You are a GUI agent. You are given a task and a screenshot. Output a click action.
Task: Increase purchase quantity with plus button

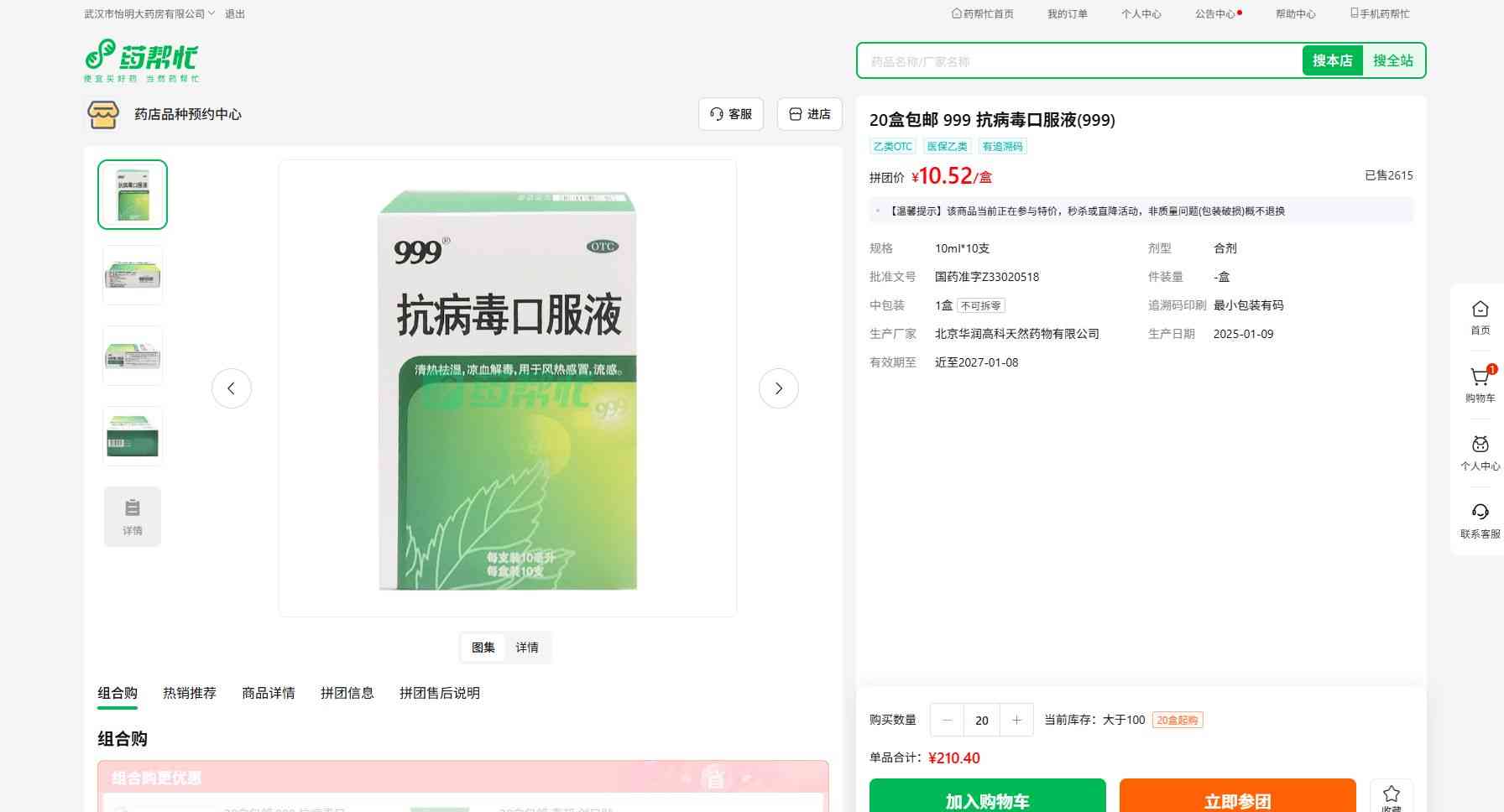tap(1016, 720)
